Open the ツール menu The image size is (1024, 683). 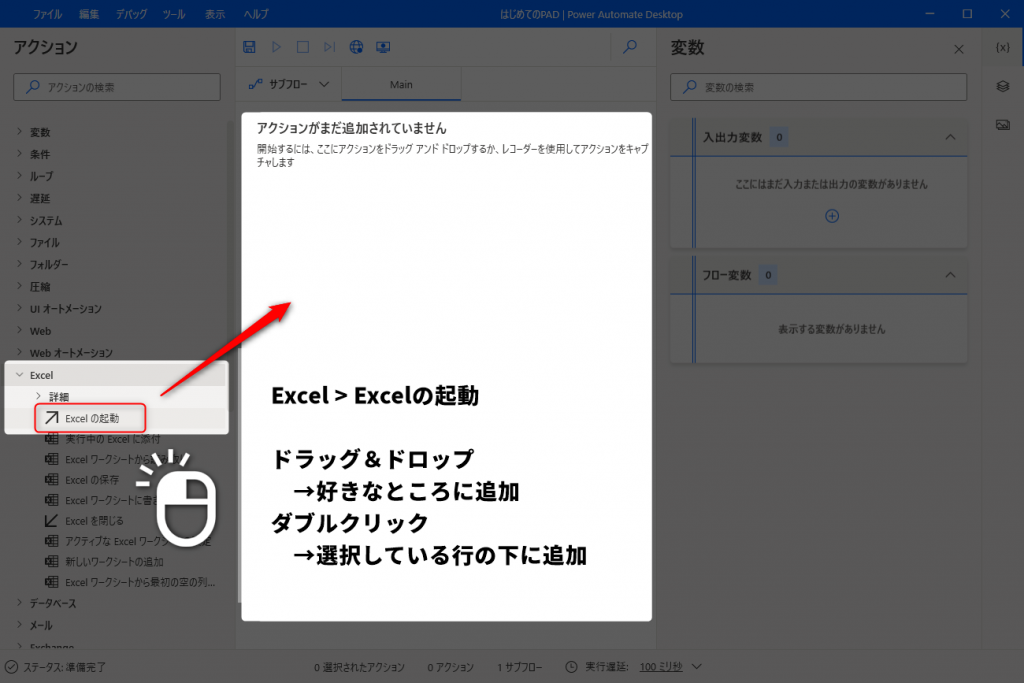tap(174, 14)
